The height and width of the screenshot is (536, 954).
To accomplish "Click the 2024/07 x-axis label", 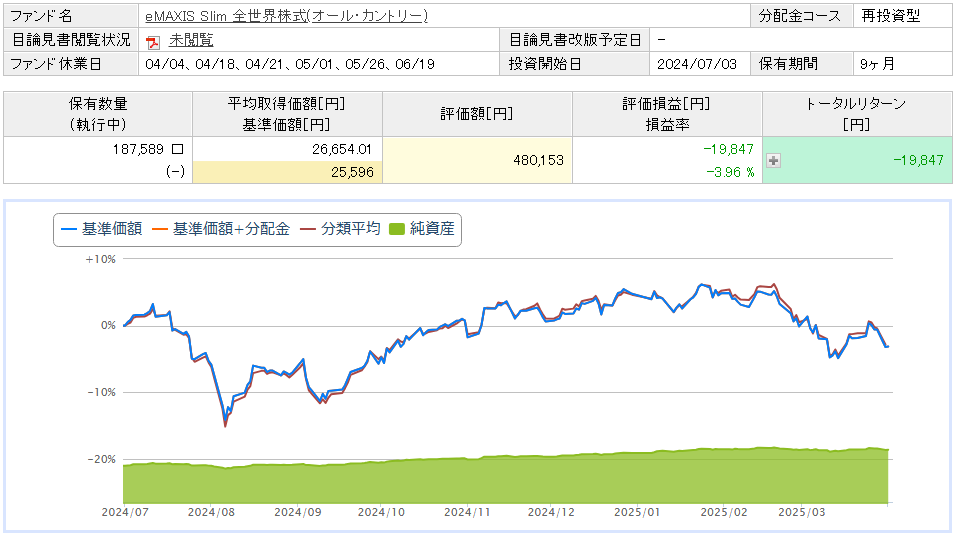I will tap(125, 512).
